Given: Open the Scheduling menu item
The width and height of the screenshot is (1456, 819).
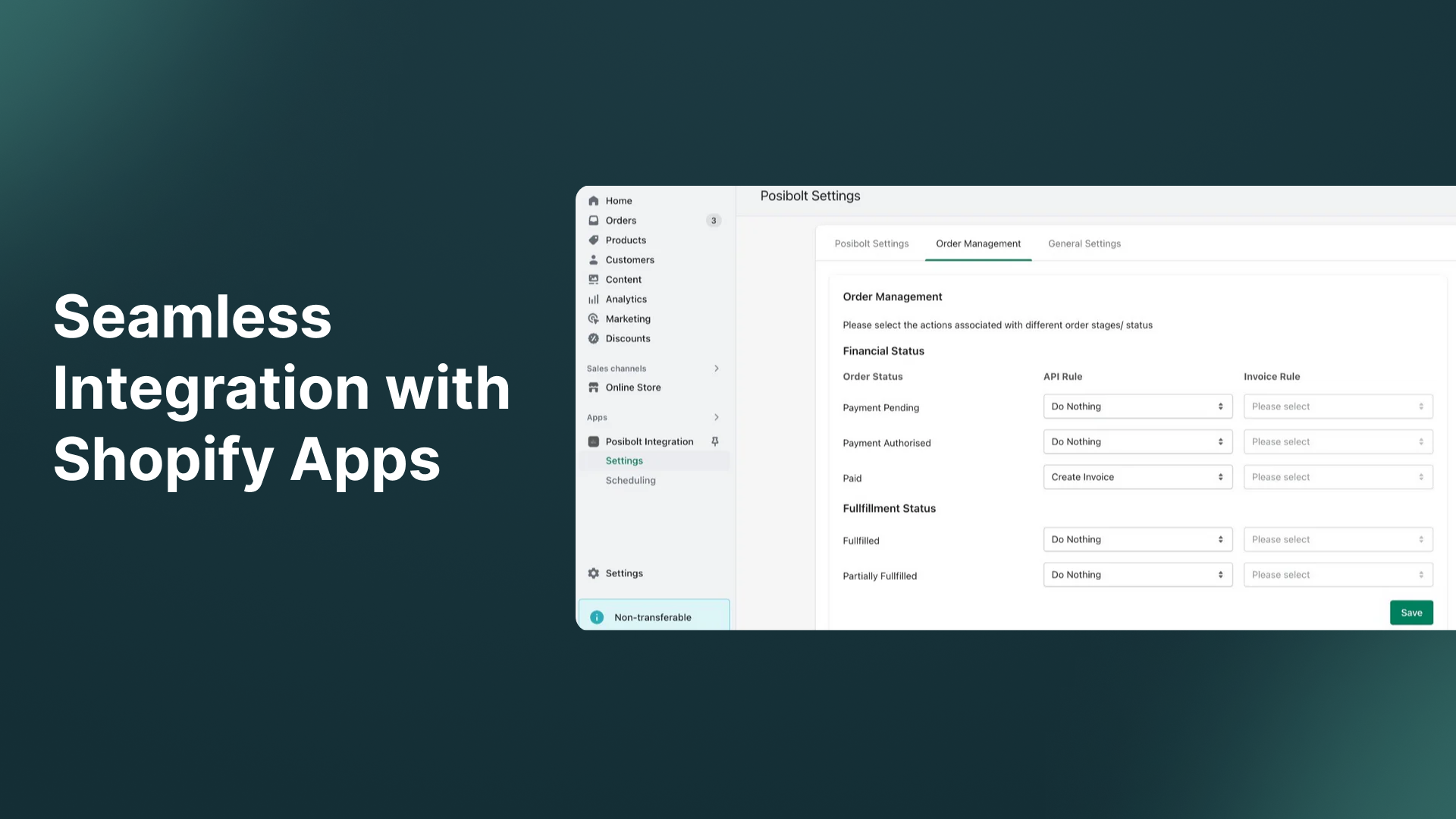Looking at the screenshot, I should click(x=630, y=480).
